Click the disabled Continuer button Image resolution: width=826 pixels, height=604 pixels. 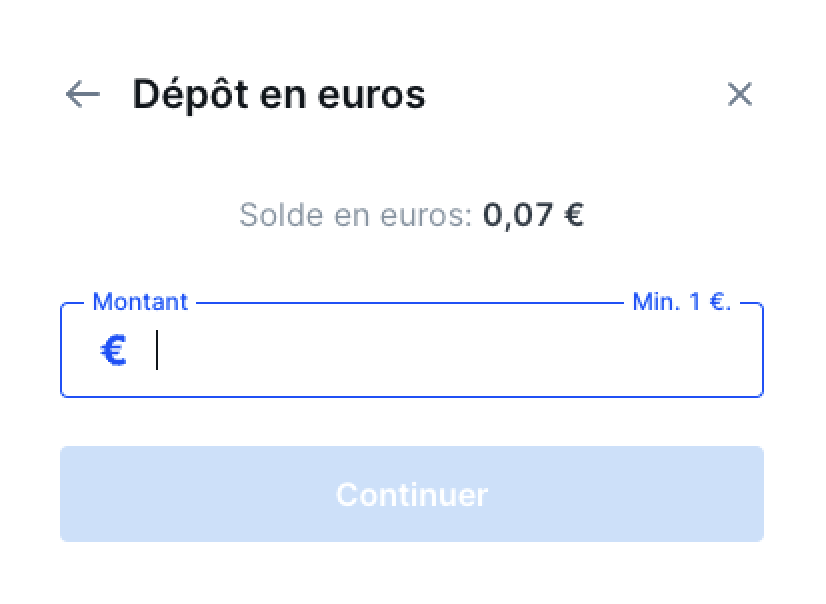tap(411, 494)
